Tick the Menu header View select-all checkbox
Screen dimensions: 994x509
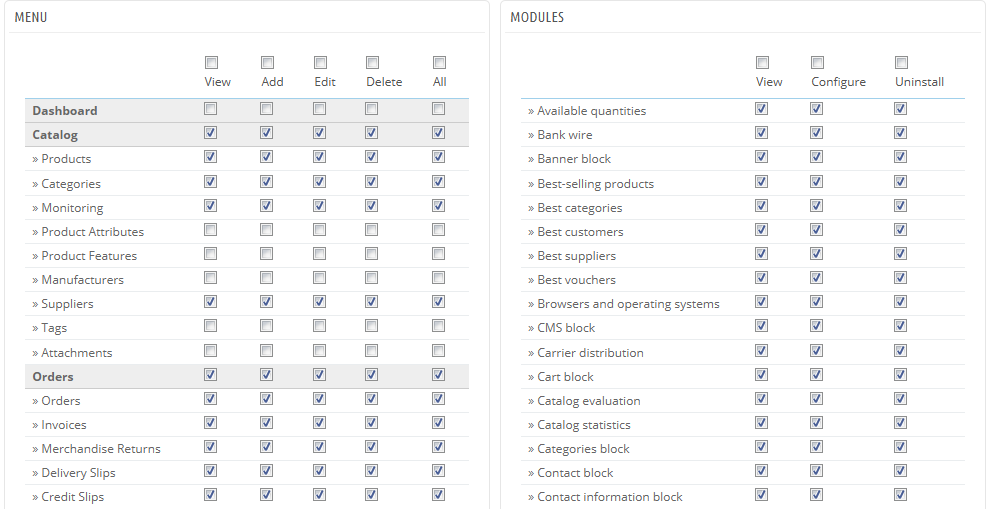211,63
